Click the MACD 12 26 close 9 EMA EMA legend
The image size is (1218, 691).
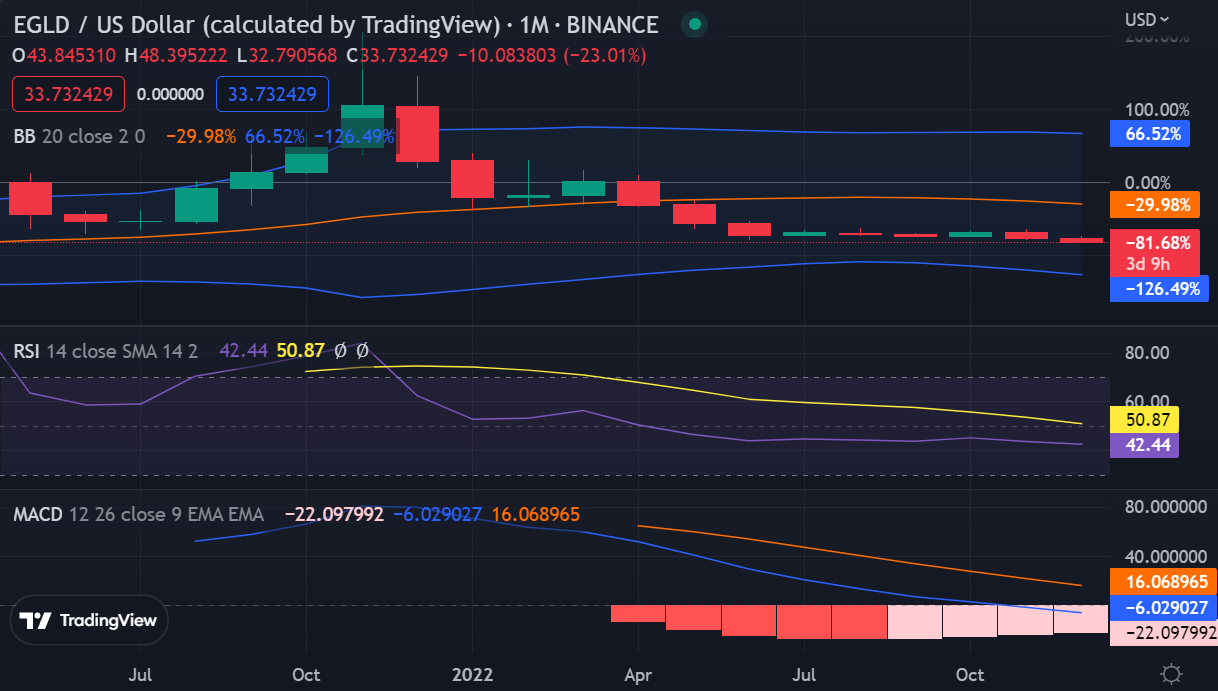click(139, 514)
